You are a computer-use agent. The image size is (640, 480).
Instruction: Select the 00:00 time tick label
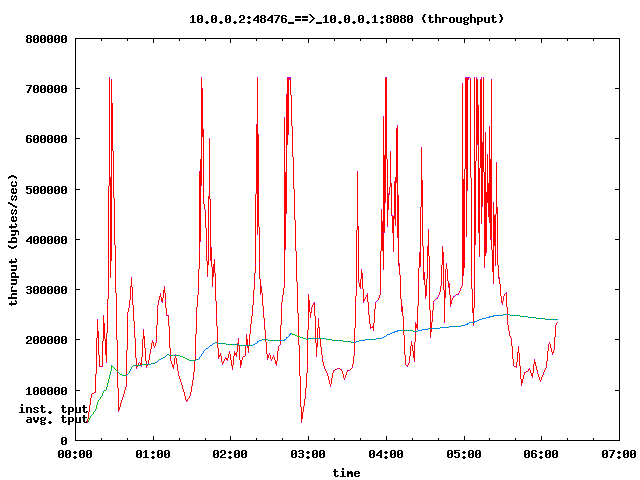coord(75,454)
